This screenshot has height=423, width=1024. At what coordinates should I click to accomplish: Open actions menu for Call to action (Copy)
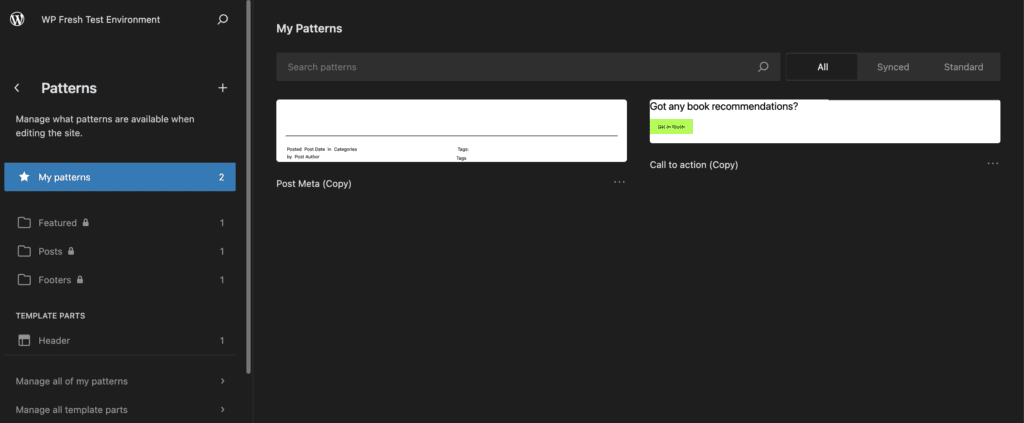992,163
